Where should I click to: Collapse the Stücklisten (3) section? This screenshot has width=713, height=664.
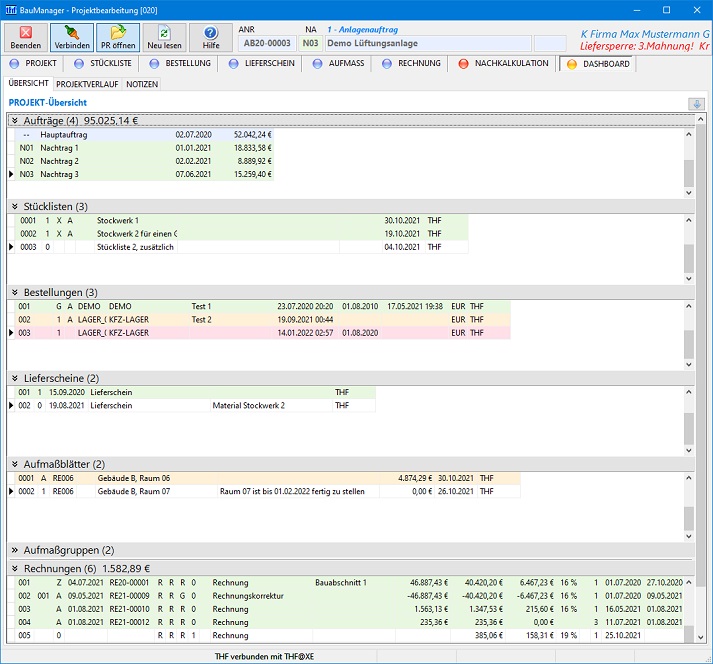click(x=15, y=206)
